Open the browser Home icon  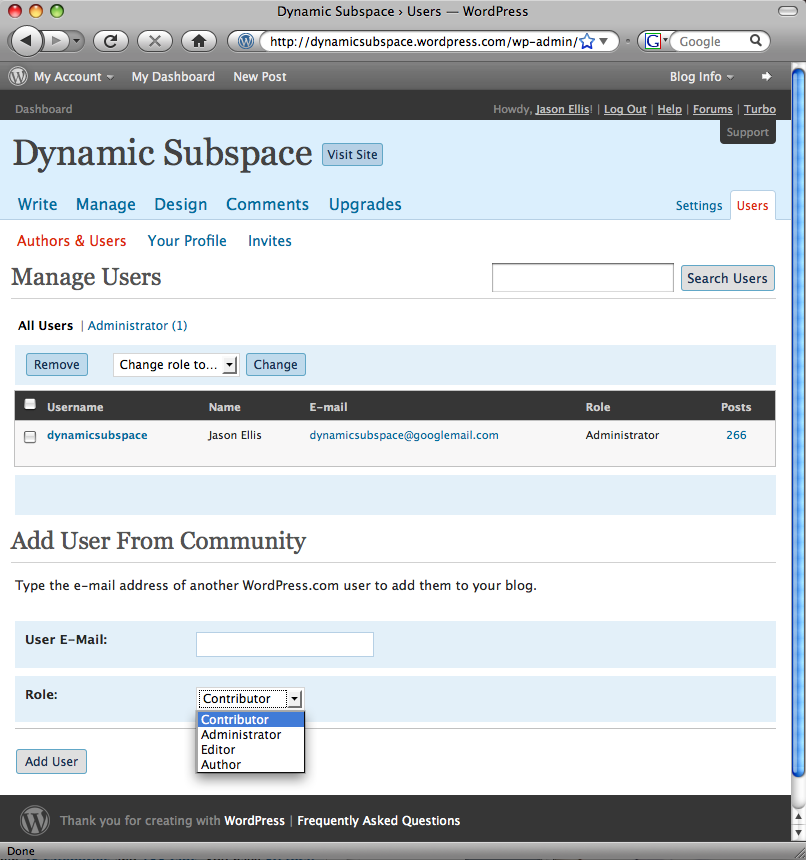click(x=199, y=41)
